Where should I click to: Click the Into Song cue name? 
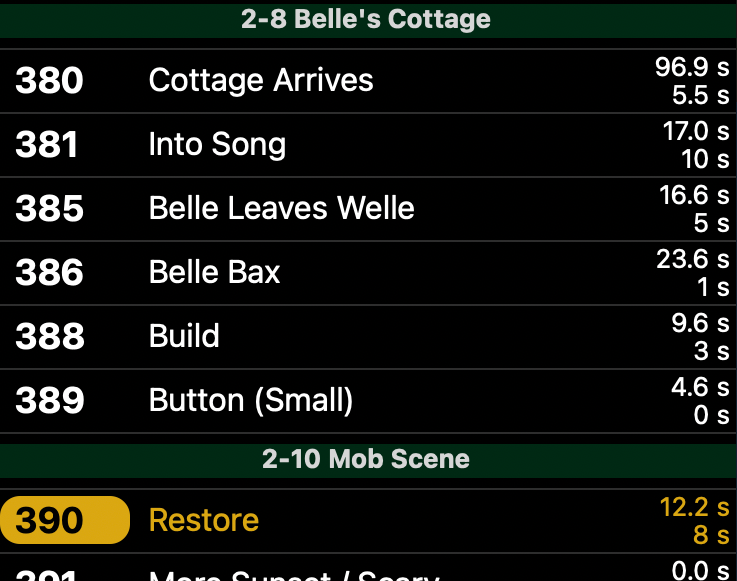217,145
